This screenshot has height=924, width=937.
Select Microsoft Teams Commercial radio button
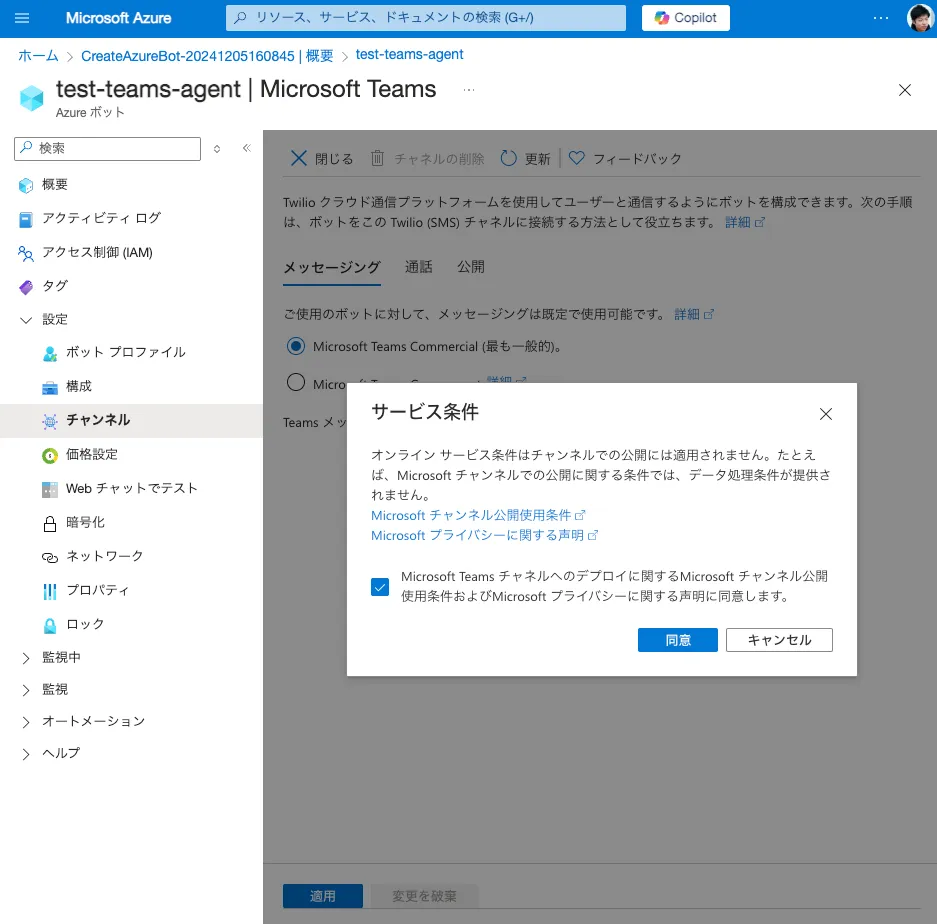[x=296, y=346]
